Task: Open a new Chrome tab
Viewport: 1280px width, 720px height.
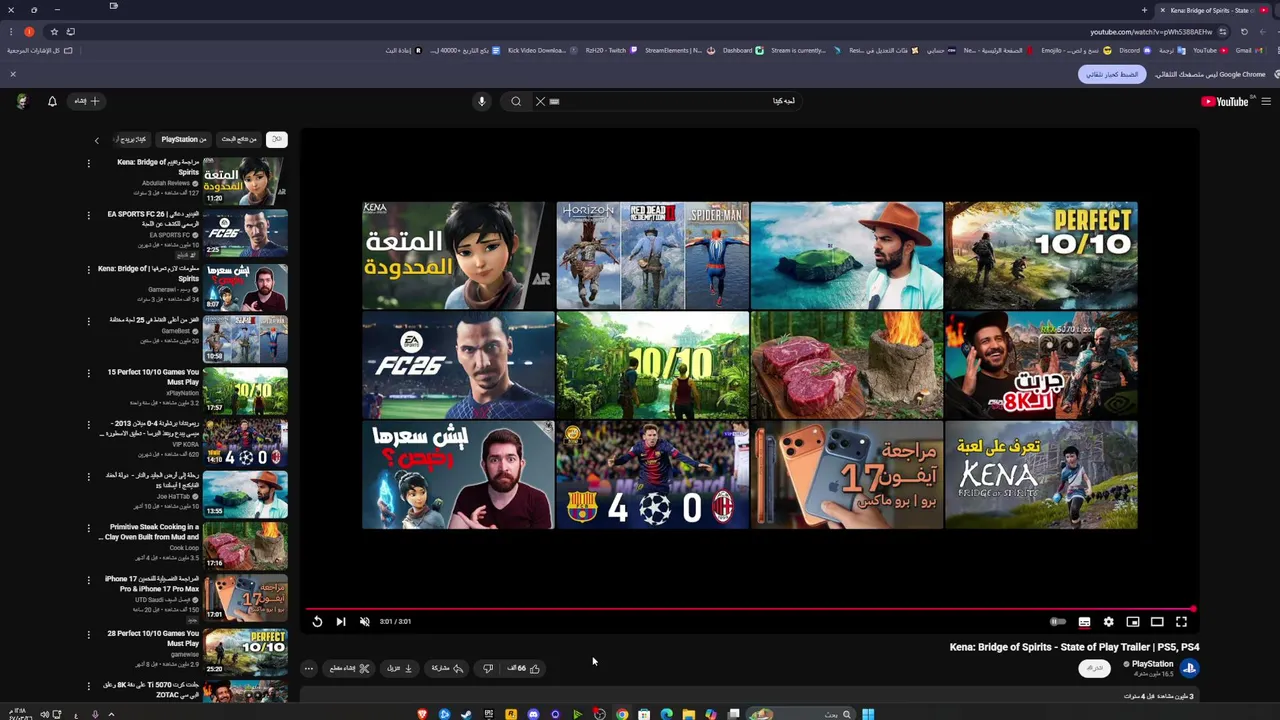Action: point(1144,10)
